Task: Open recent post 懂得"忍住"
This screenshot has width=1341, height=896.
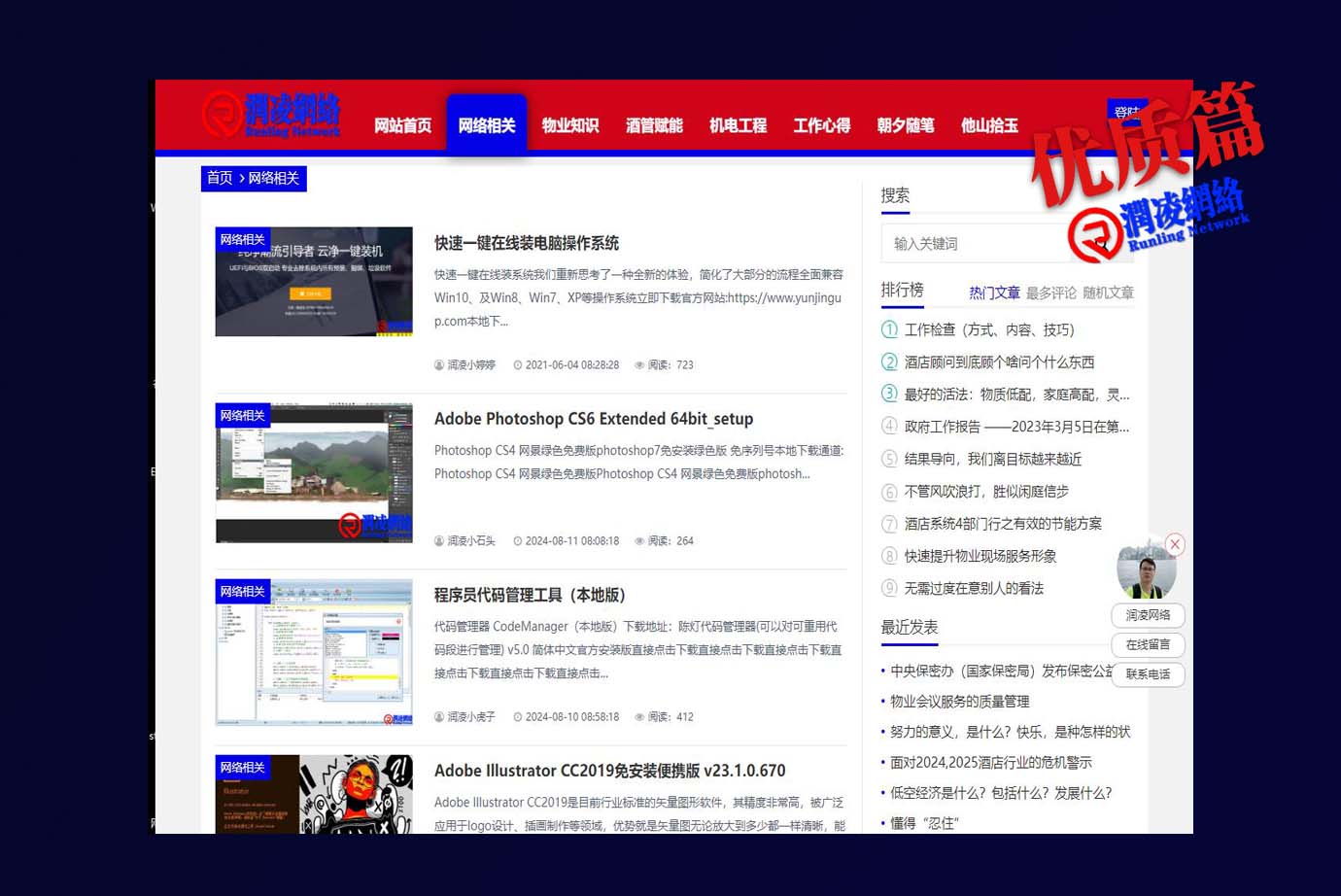Action: click(x=924, y=823)
